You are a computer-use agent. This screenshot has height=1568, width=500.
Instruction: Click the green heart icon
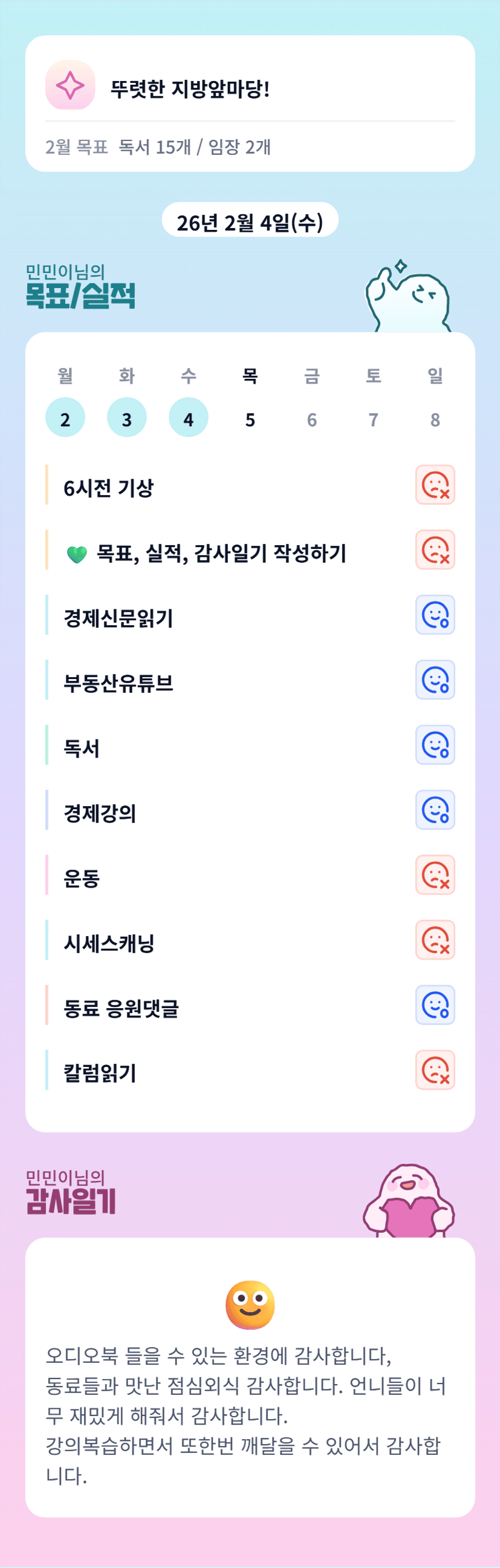pyautogui.click(x=77, y=554)
